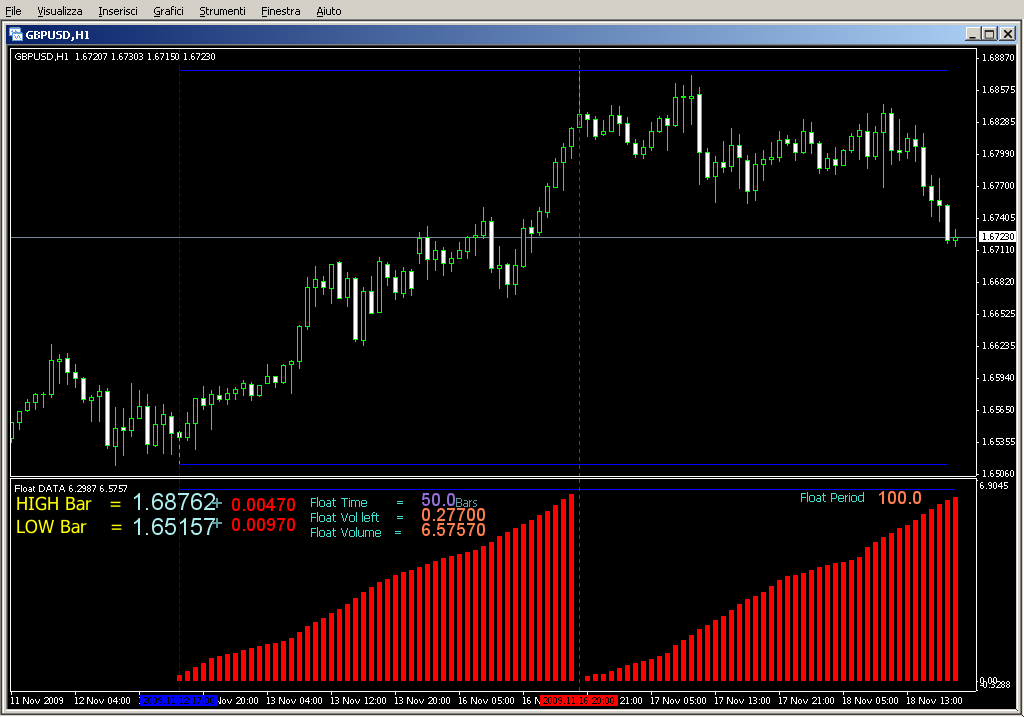Maximize the GBPUSD,H1 chart window
The image size is (1024, 717).
click(988, 34)
